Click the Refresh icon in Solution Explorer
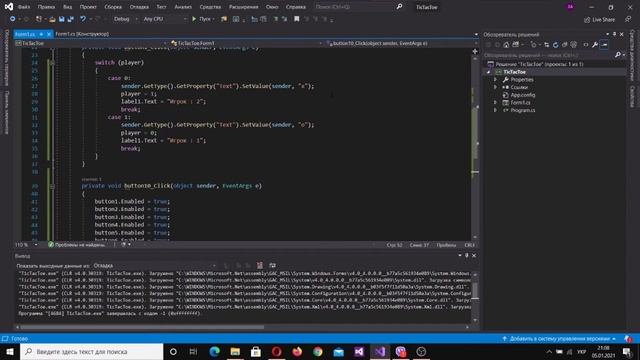This screenshot has width=640, height=360. pos(556,45)
